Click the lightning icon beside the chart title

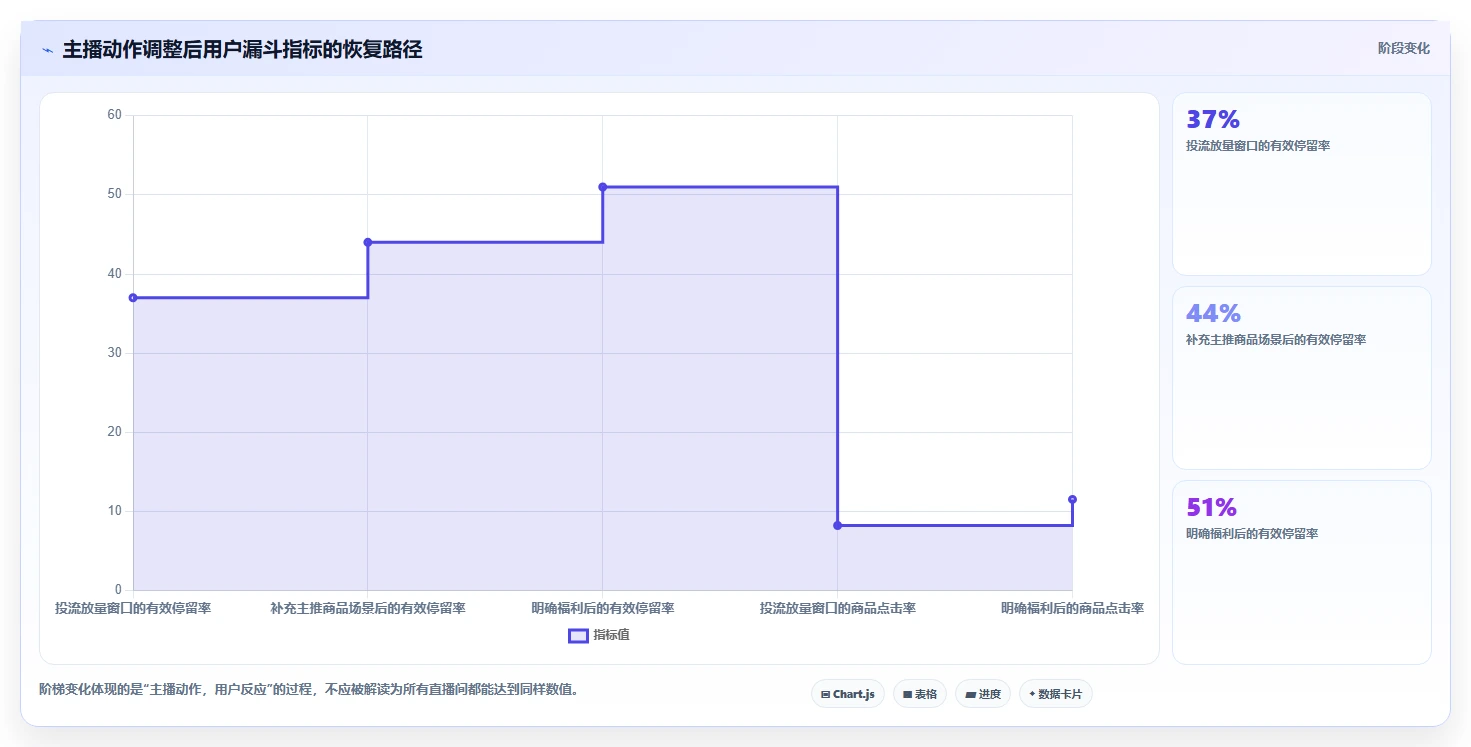pyautogui.click(x=47, y=50)
